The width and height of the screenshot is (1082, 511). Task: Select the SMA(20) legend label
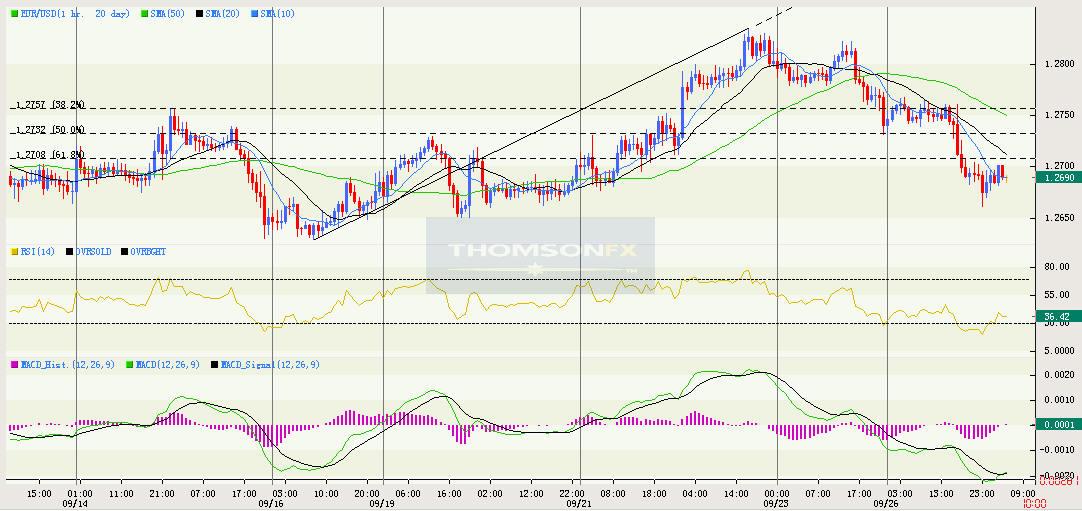pos(222,13)
